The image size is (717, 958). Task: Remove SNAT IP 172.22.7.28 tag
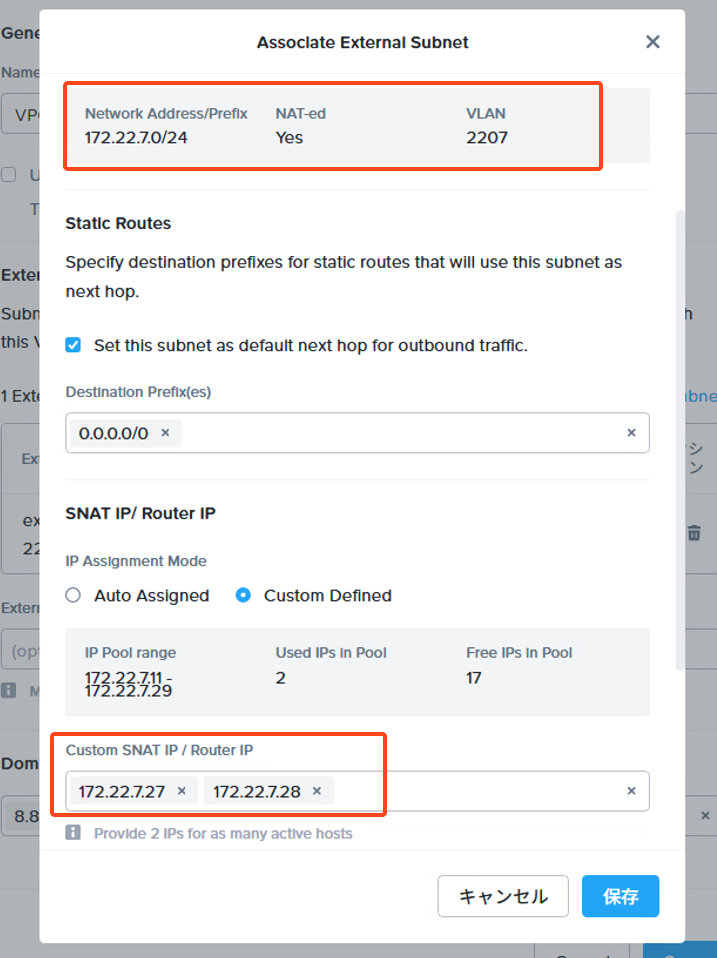click(x=317, y=791)
